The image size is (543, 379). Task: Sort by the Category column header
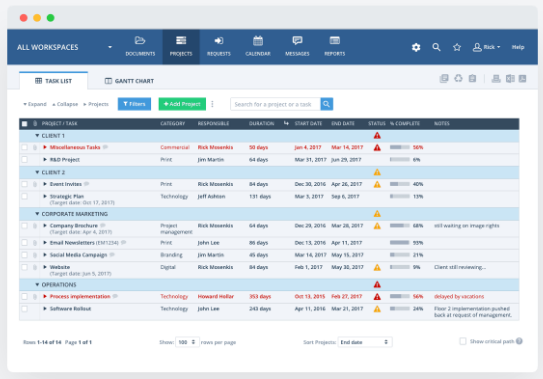click(x=172, y=124)
